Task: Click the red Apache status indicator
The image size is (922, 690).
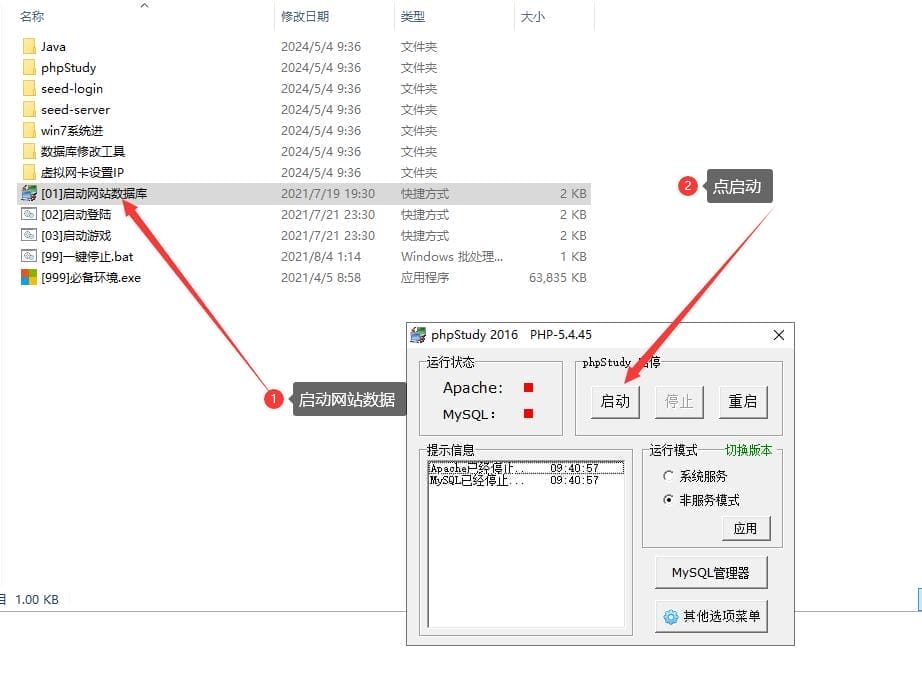Action: point(528,388)
